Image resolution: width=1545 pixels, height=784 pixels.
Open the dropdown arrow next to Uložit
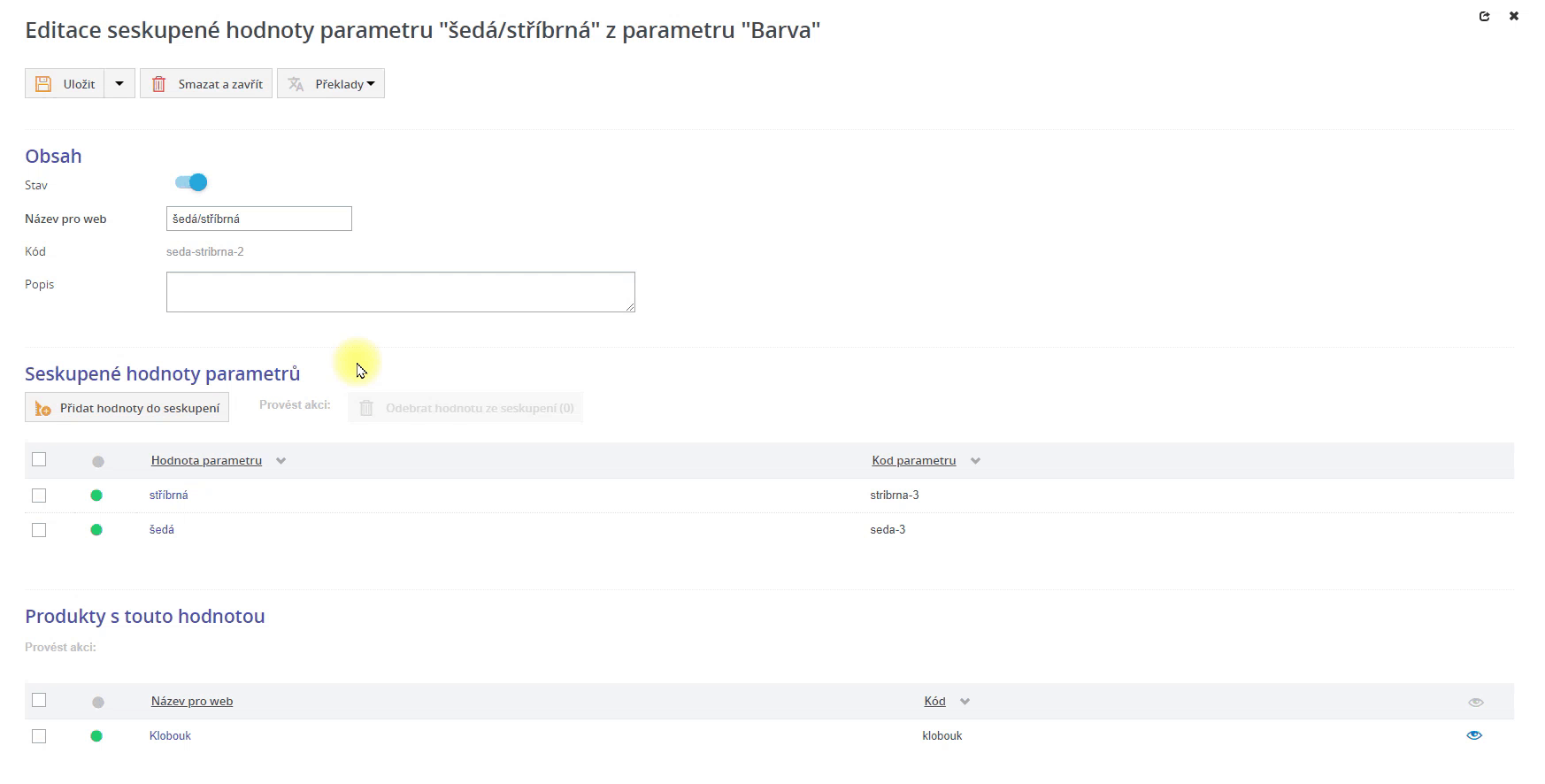click(119, 84)
